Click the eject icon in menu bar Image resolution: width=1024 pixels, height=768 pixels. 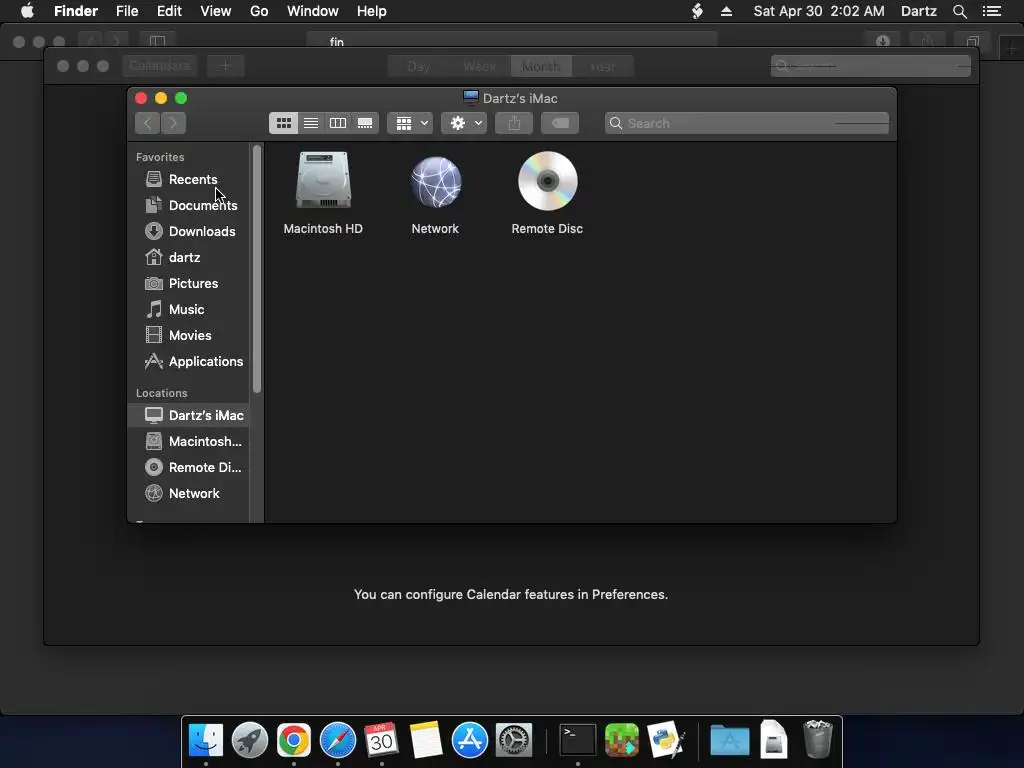[726, 11]
